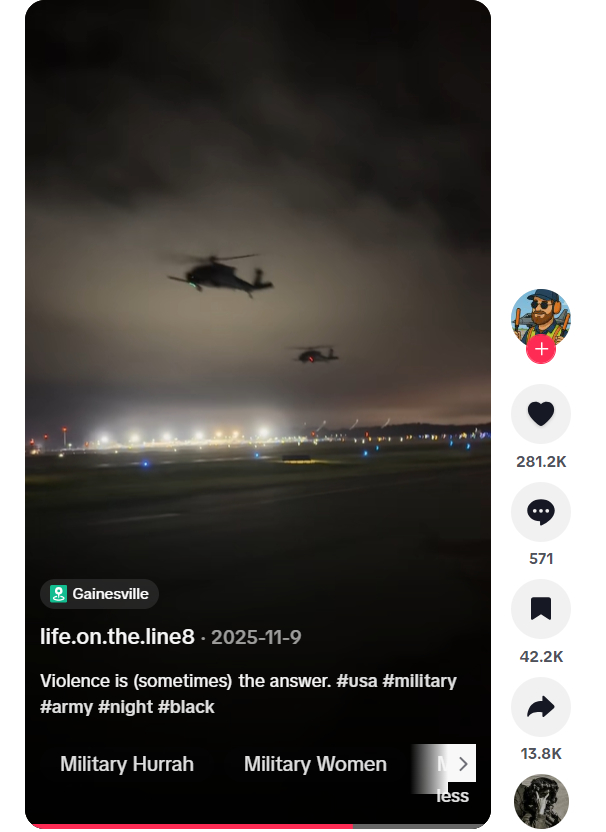Open the Gainesville location tag

pos(100,594)
